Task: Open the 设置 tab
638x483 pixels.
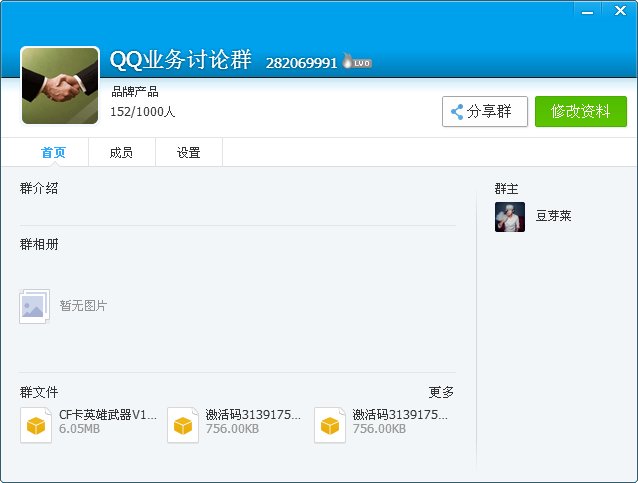Action: (188, 153)
